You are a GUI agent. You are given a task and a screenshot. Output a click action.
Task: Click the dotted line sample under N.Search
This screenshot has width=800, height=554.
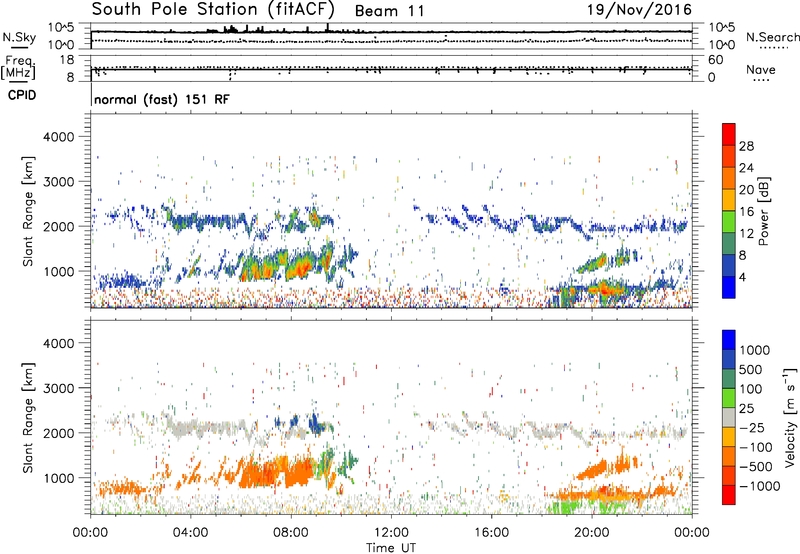(x=774, y=48)
